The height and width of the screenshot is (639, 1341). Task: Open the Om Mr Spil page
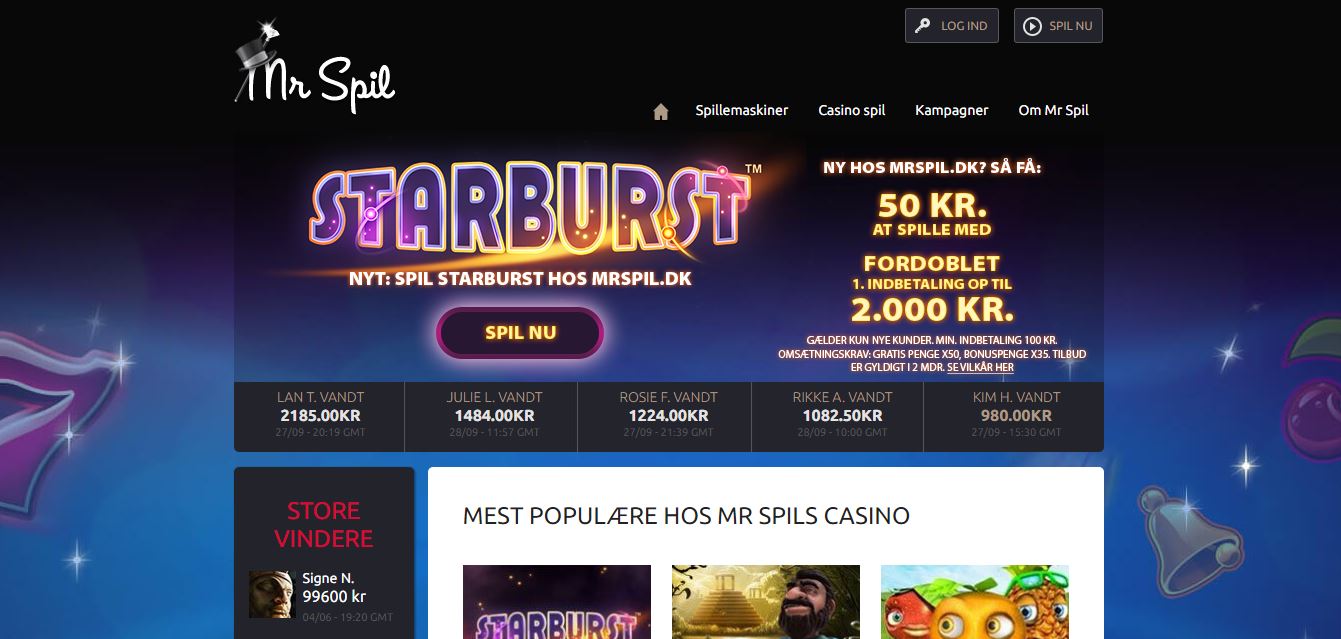pos(1053,110)
